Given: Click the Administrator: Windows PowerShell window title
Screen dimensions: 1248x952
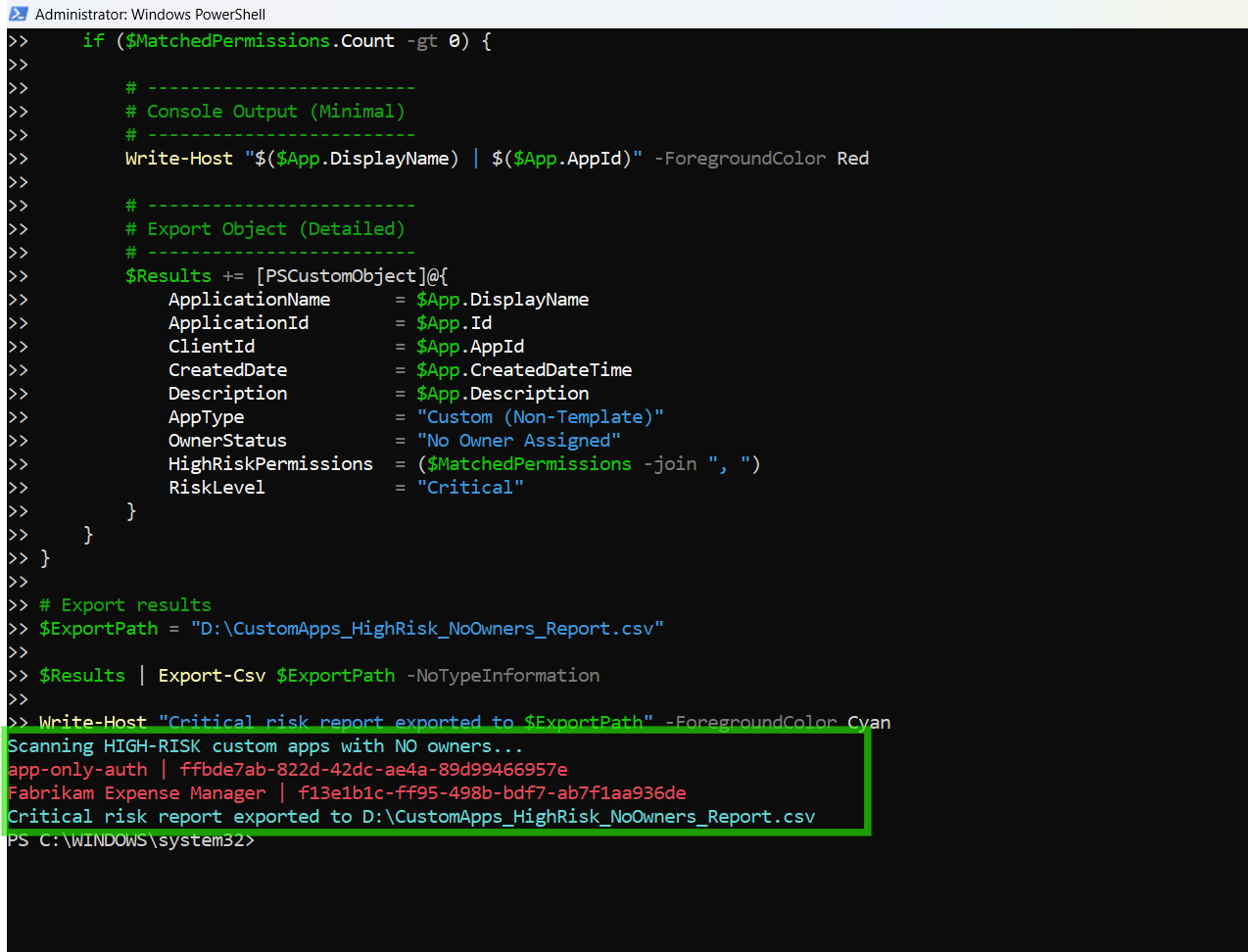Looking at the screenshot, I should pyautogui.click(x=150, y=14).
